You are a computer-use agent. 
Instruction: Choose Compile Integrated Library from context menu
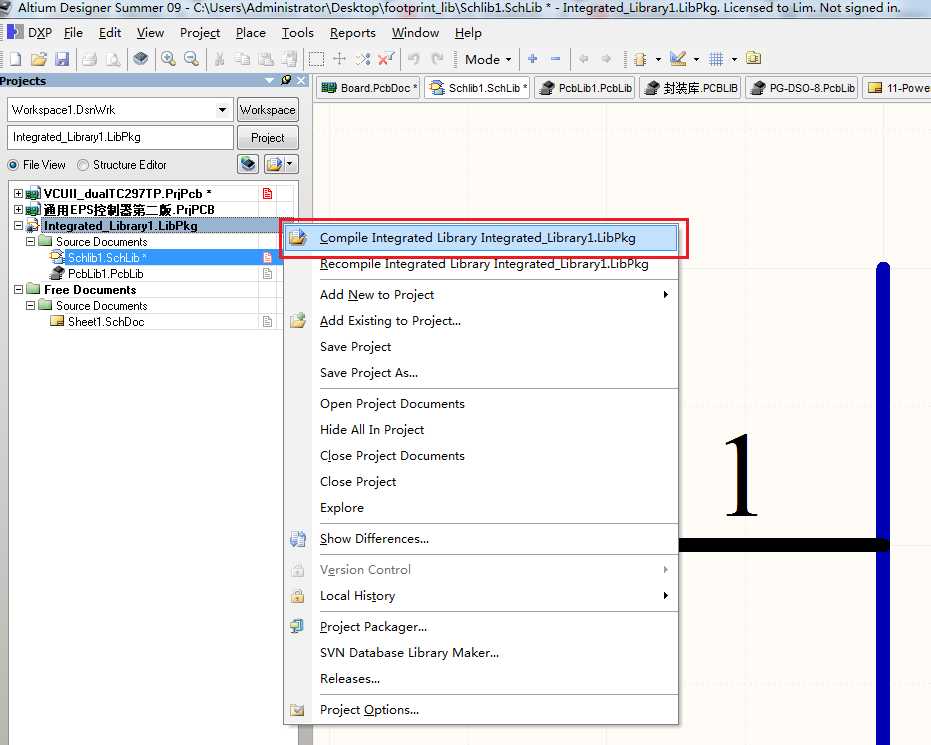pyautogui.click(x=482, y=237)
